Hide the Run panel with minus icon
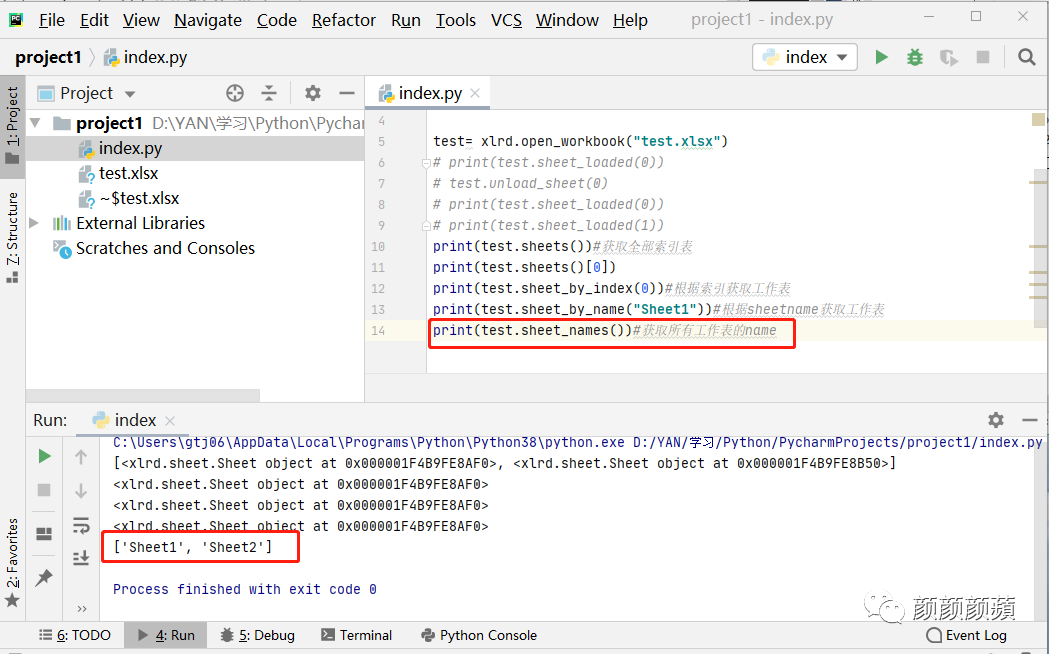Image resolution: width=1049 pixels, height=654 pixels. 1030,420
